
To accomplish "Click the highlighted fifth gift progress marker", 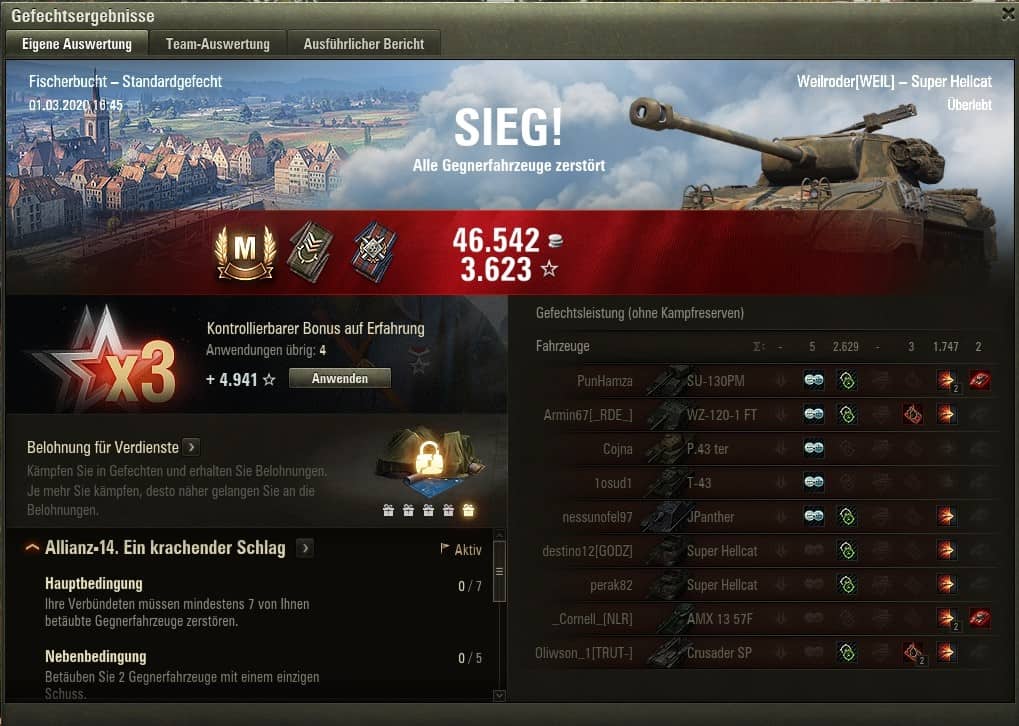I will (x=469, y=510).
